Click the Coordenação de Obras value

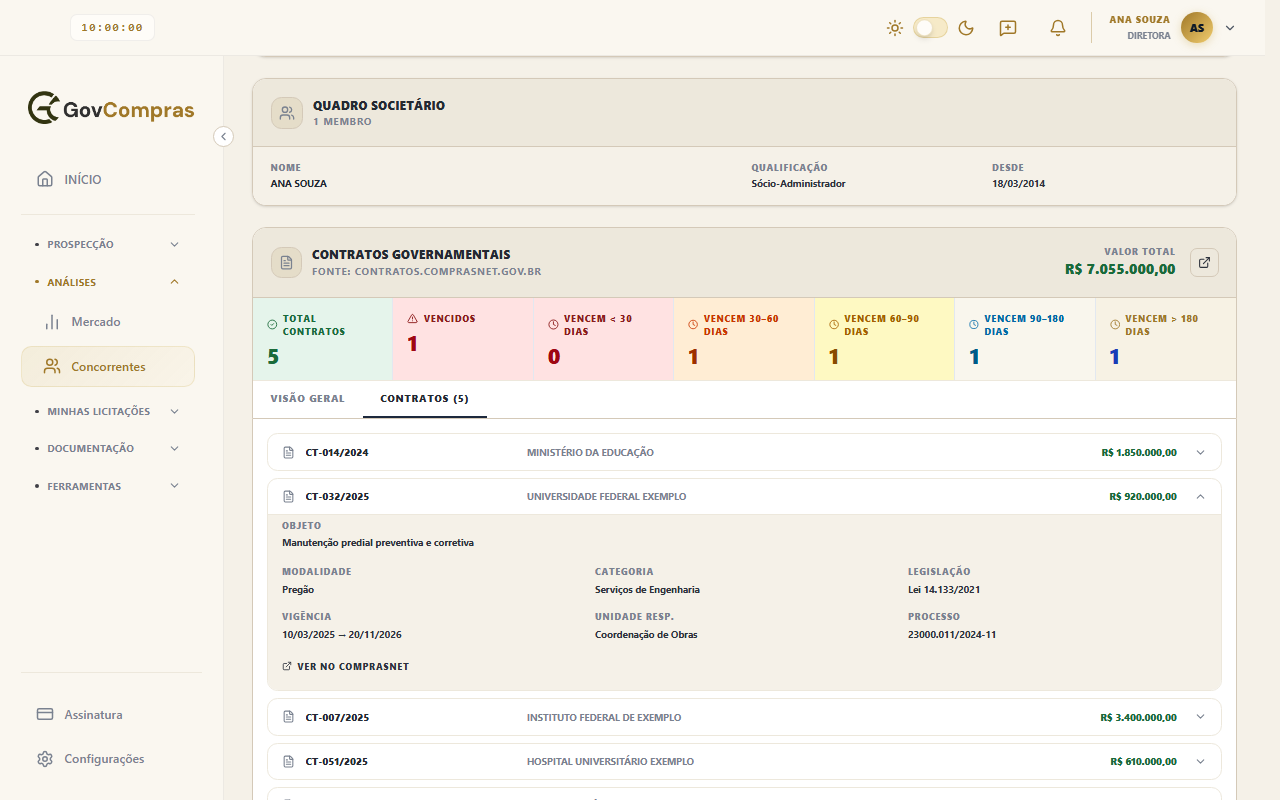[646, 634]
